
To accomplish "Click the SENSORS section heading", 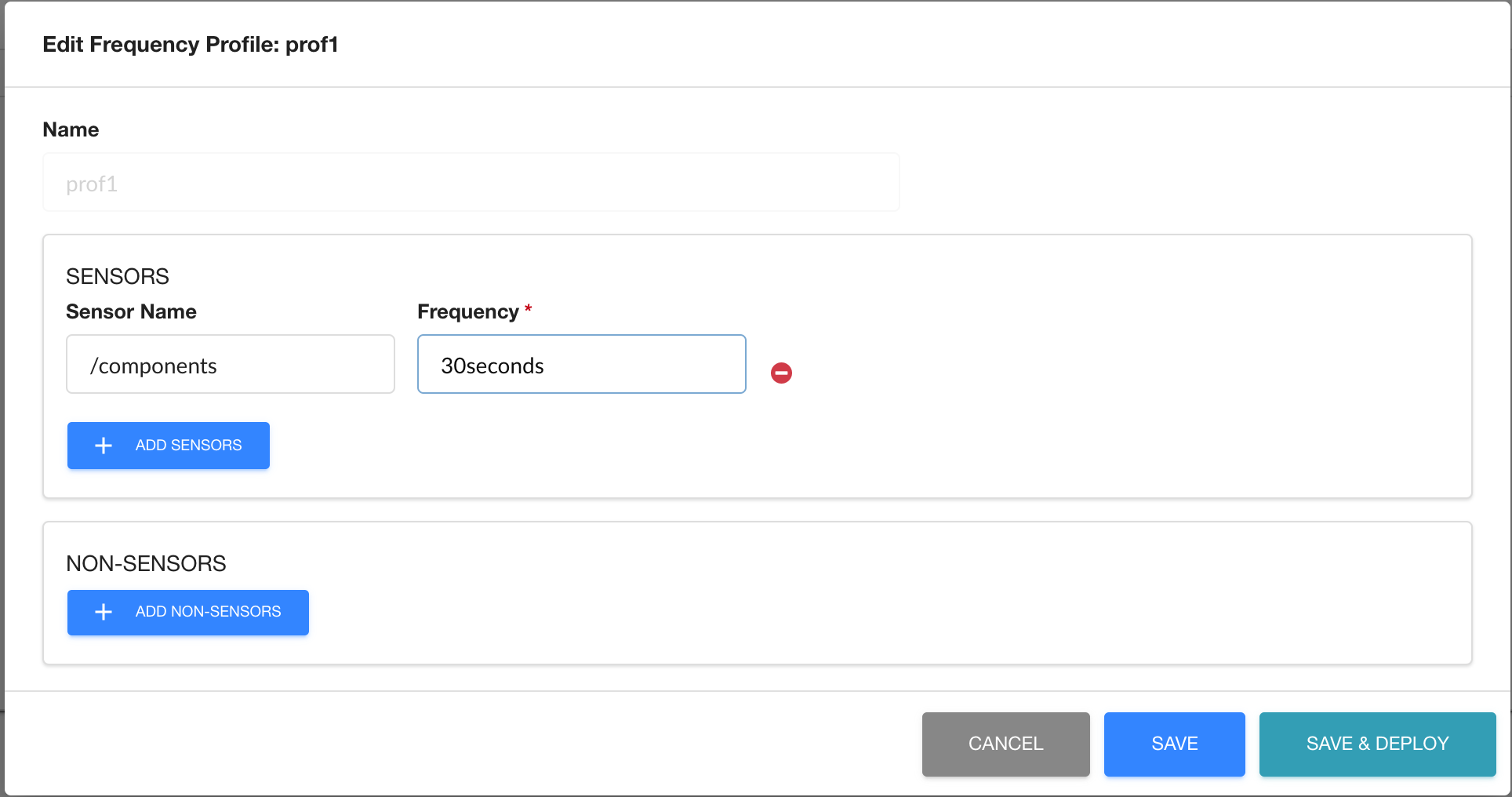I will [118, 276].
